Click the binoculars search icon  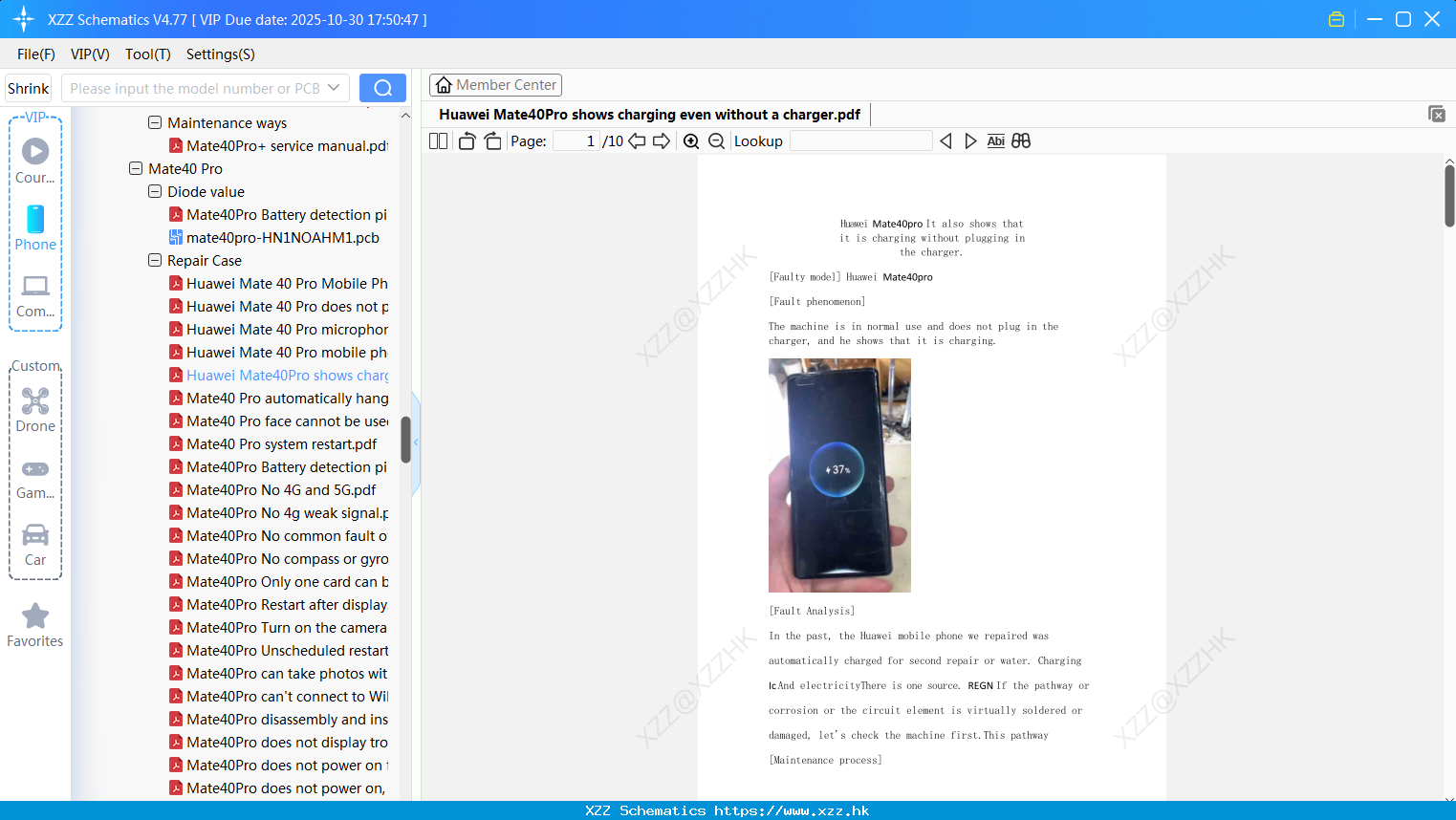[x=1021, y=140]
